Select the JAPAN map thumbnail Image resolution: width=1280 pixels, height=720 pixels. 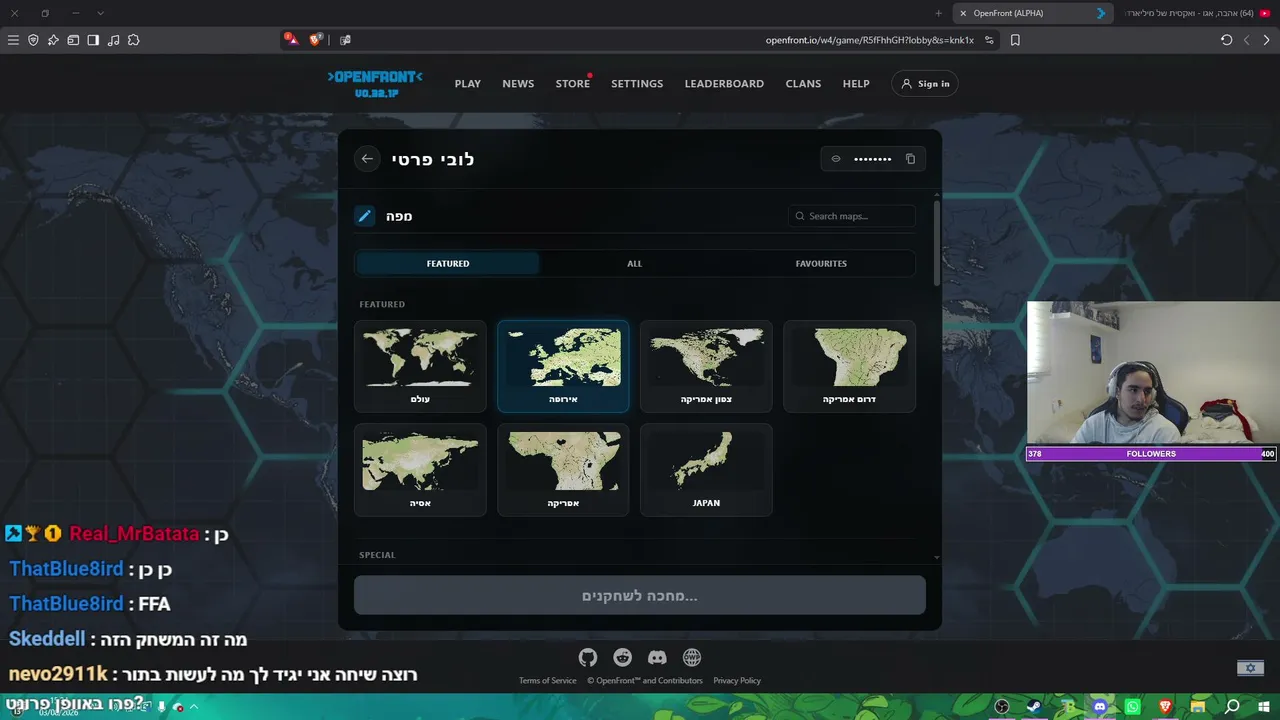point(706,470)
